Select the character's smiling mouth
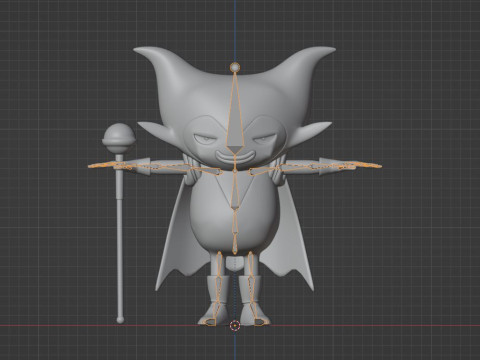Viewport: 480px width, 360px height. pos(235,157)
